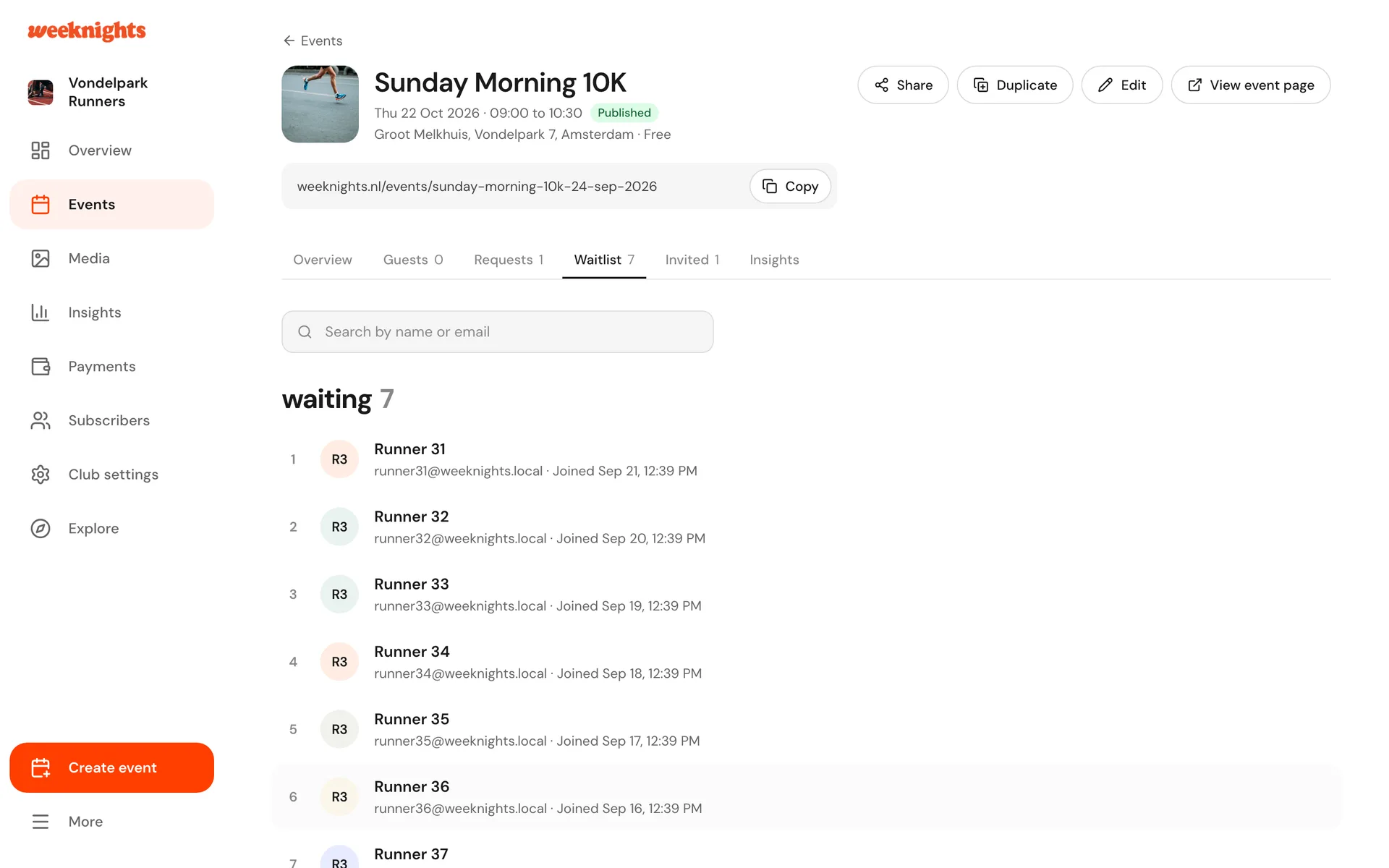Open Payments in the sidebar
Viewport: 1389px width, 868px height.
tap(111, 367)
